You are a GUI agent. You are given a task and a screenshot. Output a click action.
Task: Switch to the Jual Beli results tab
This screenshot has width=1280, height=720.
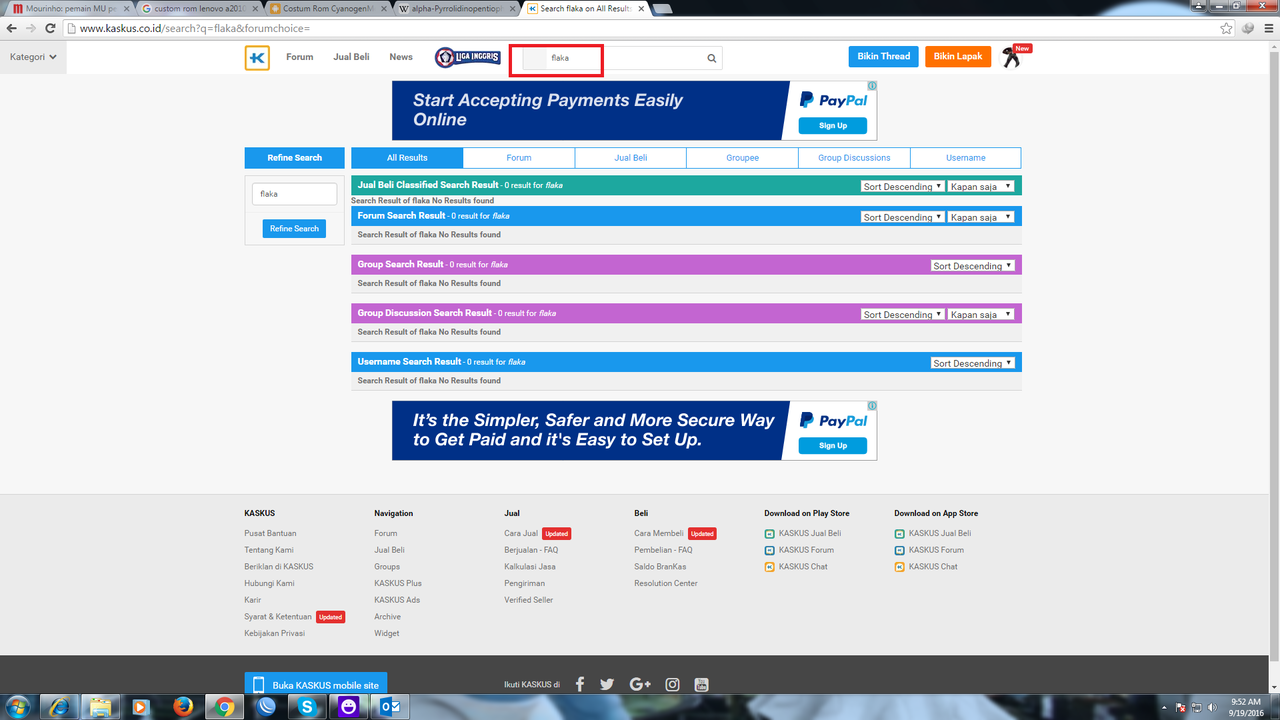(631, 158)
